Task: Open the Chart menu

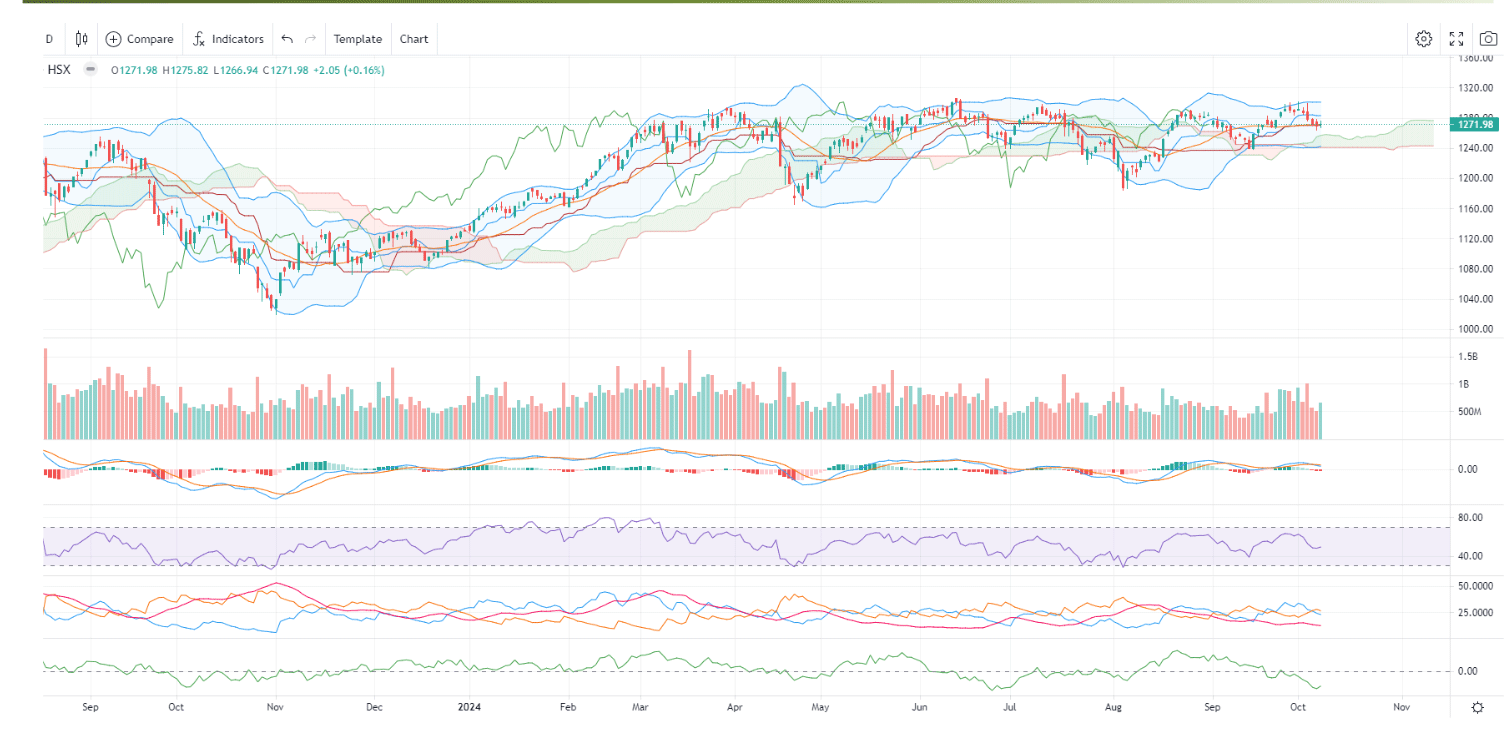Action: (x=414, y=39)
